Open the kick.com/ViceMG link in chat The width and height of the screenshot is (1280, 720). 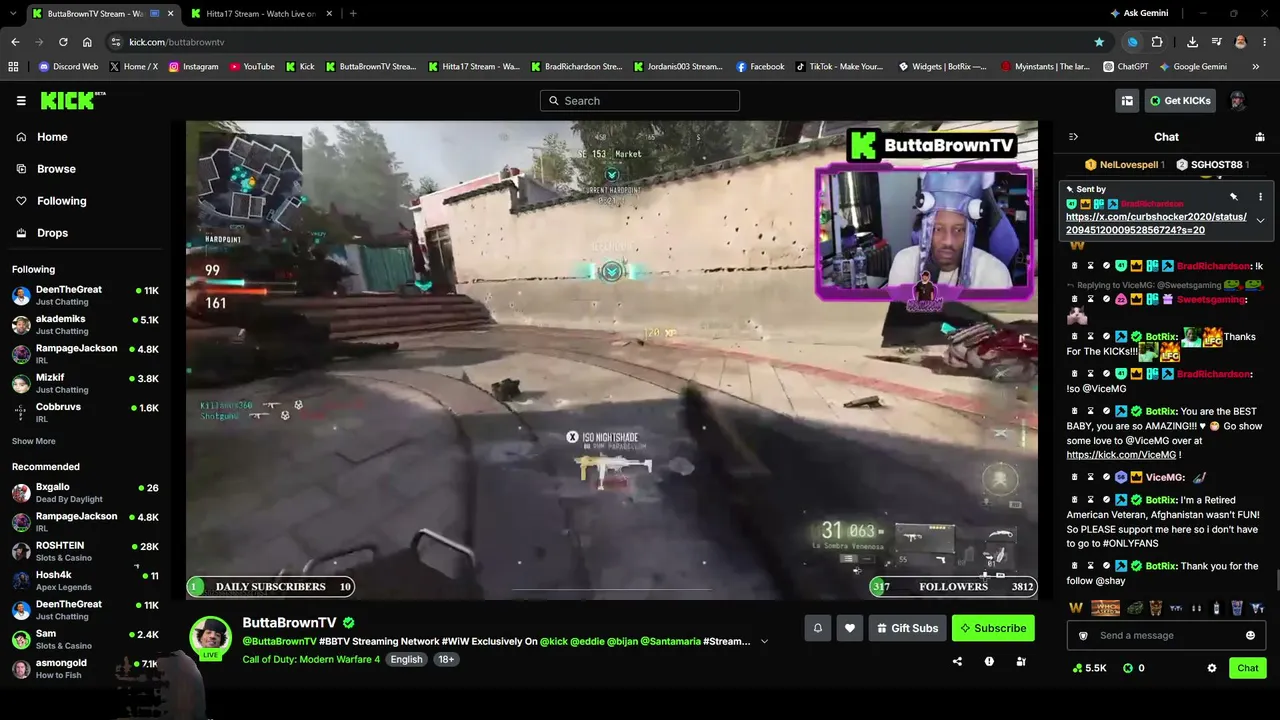(1121, 455)
